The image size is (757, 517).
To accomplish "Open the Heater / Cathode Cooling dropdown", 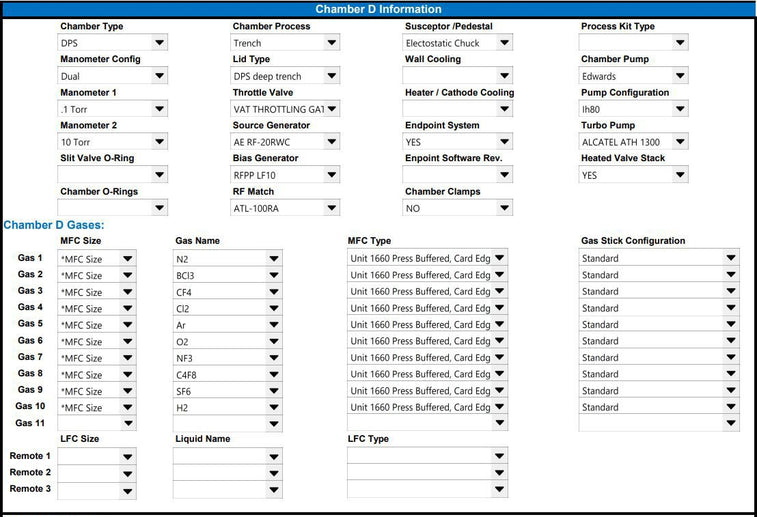I will pos(458,109).
